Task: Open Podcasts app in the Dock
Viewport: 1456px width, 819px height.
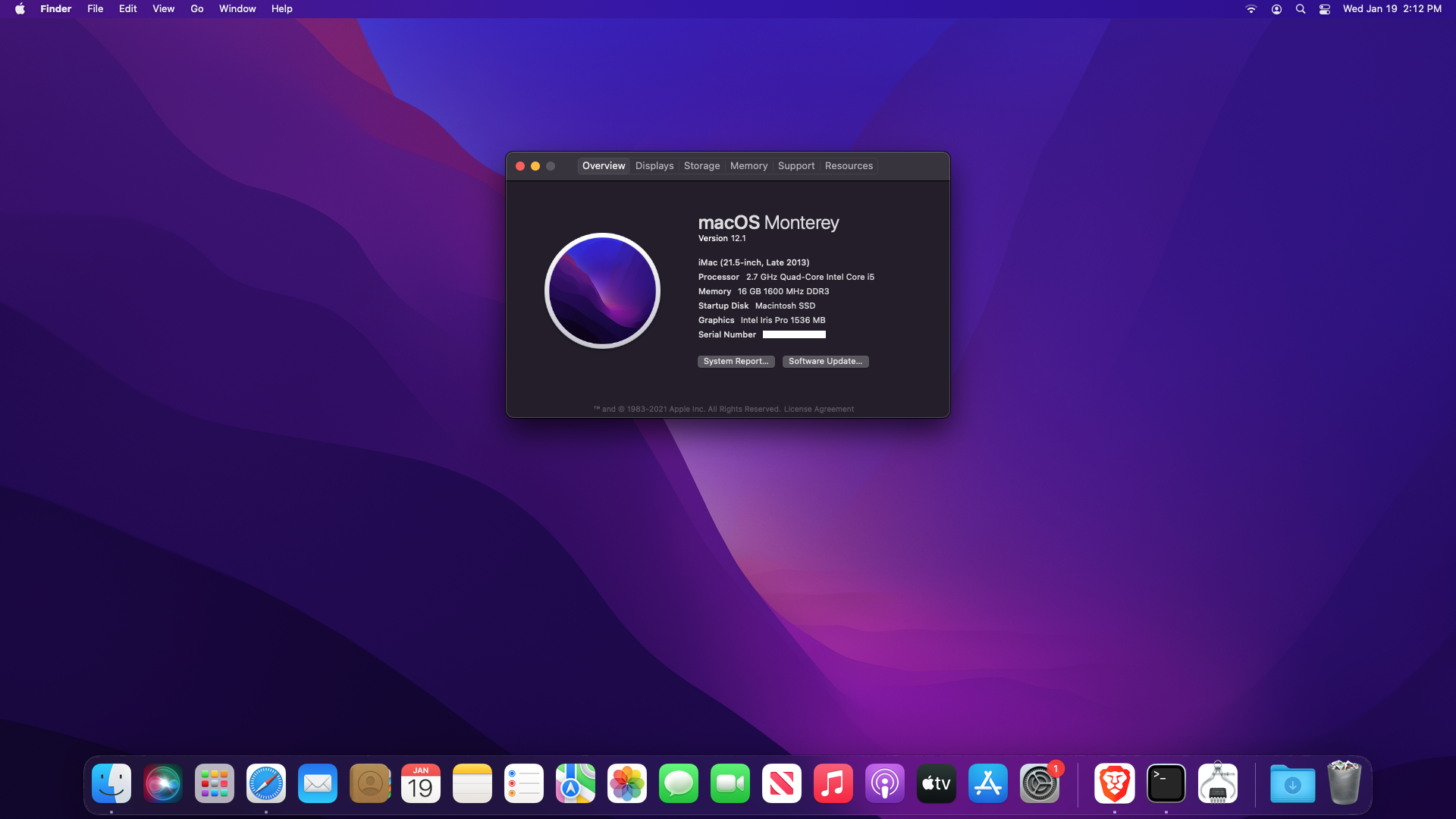Action: pyautogui.click(x=885, y=783)
